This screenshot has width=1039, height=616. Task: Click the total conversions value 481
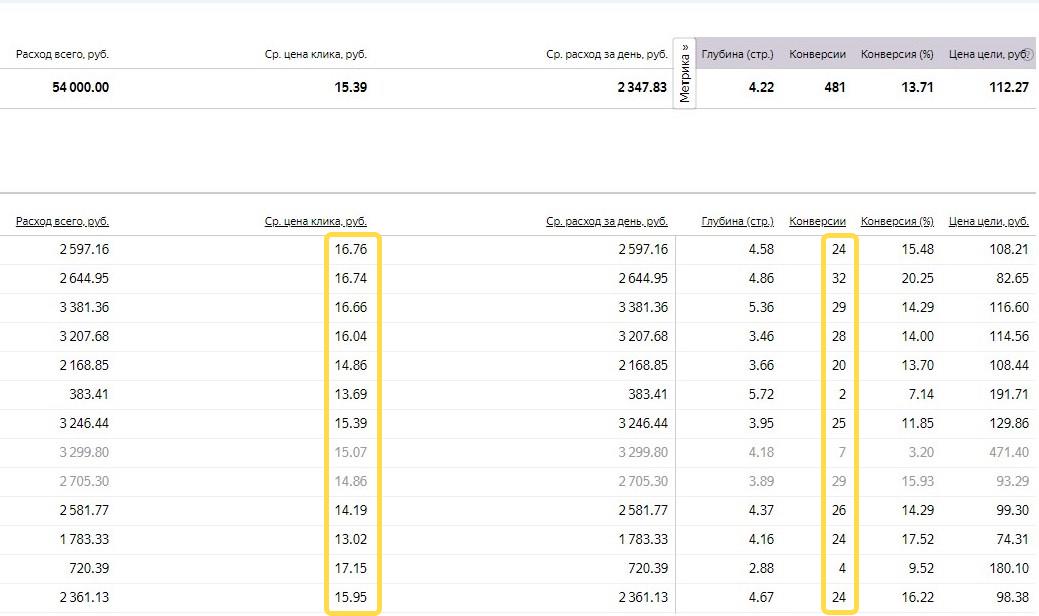(833, 88)
